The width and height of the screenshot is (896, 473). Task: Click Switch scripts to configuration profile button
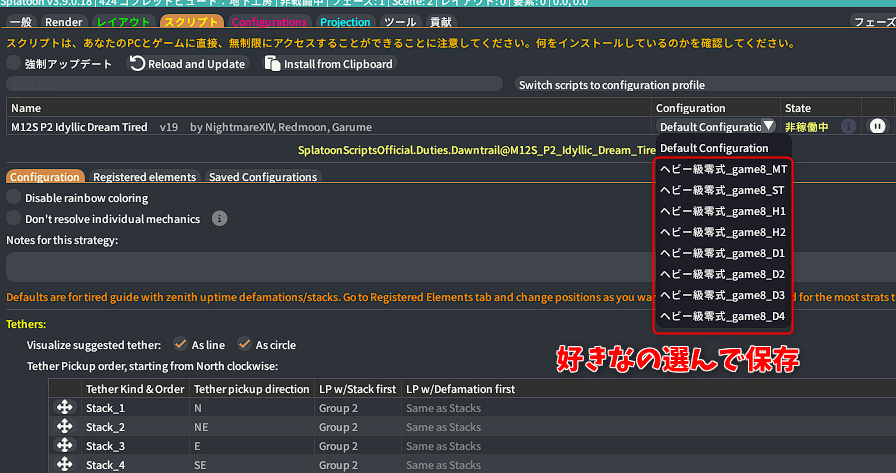tap(611, 85)
